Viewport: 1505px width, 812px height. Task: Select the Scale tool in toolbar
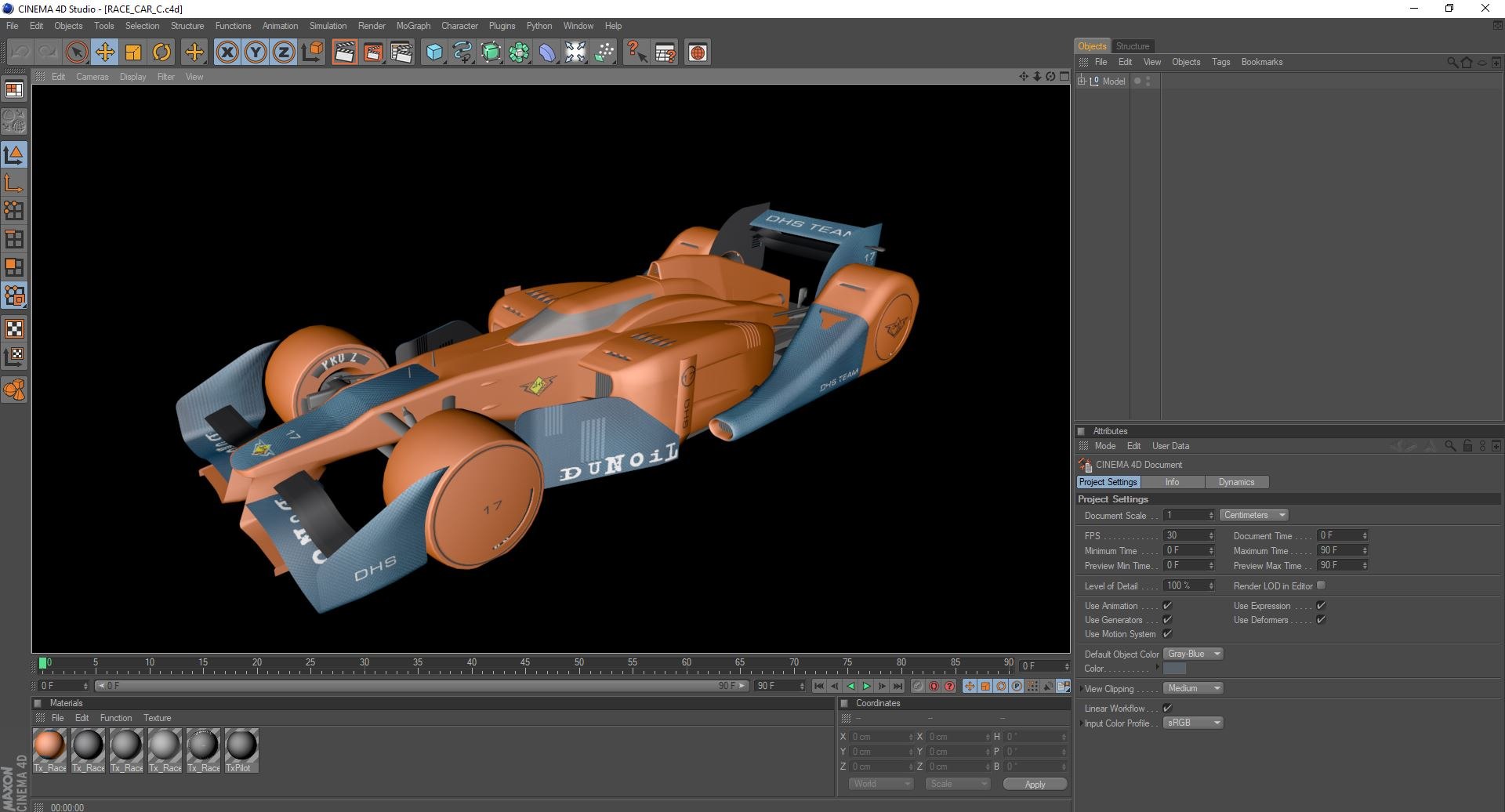click(x=133, y=53)
